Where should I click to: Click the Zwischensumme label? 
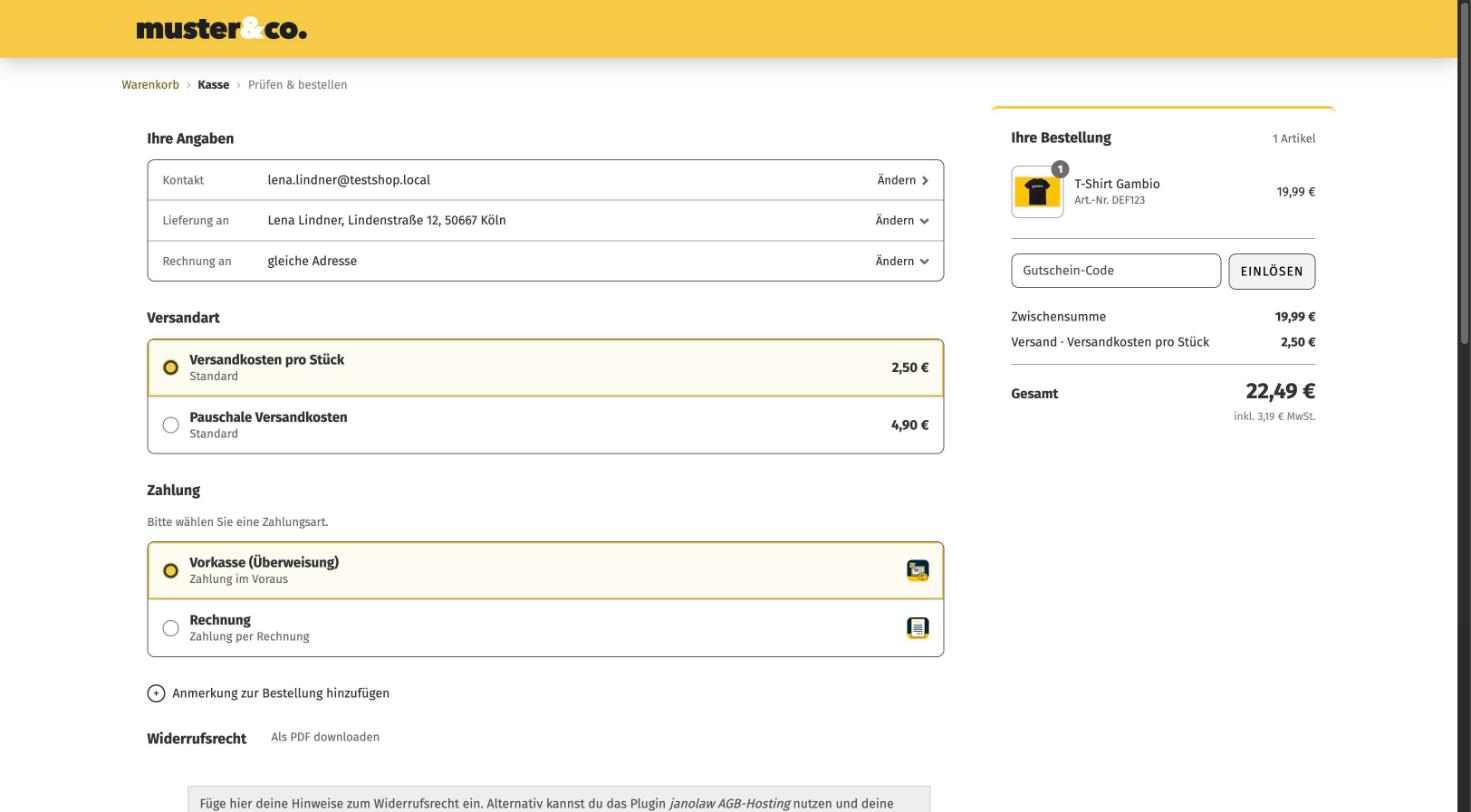click(1058, 317)
